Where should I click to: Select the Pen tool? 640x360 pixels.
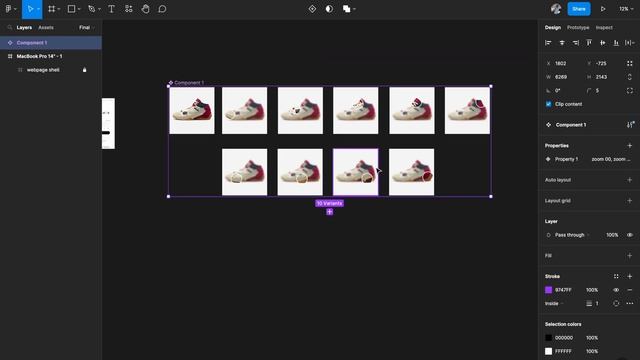91,9
